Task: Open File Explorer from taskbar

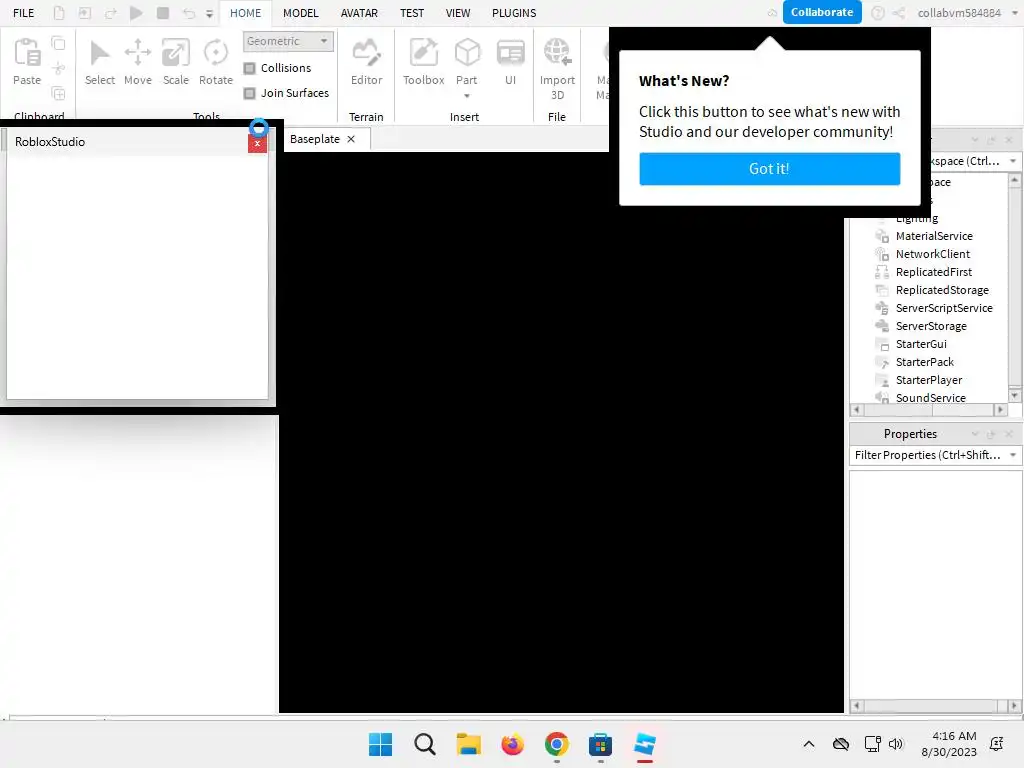Action: [468, 744]
